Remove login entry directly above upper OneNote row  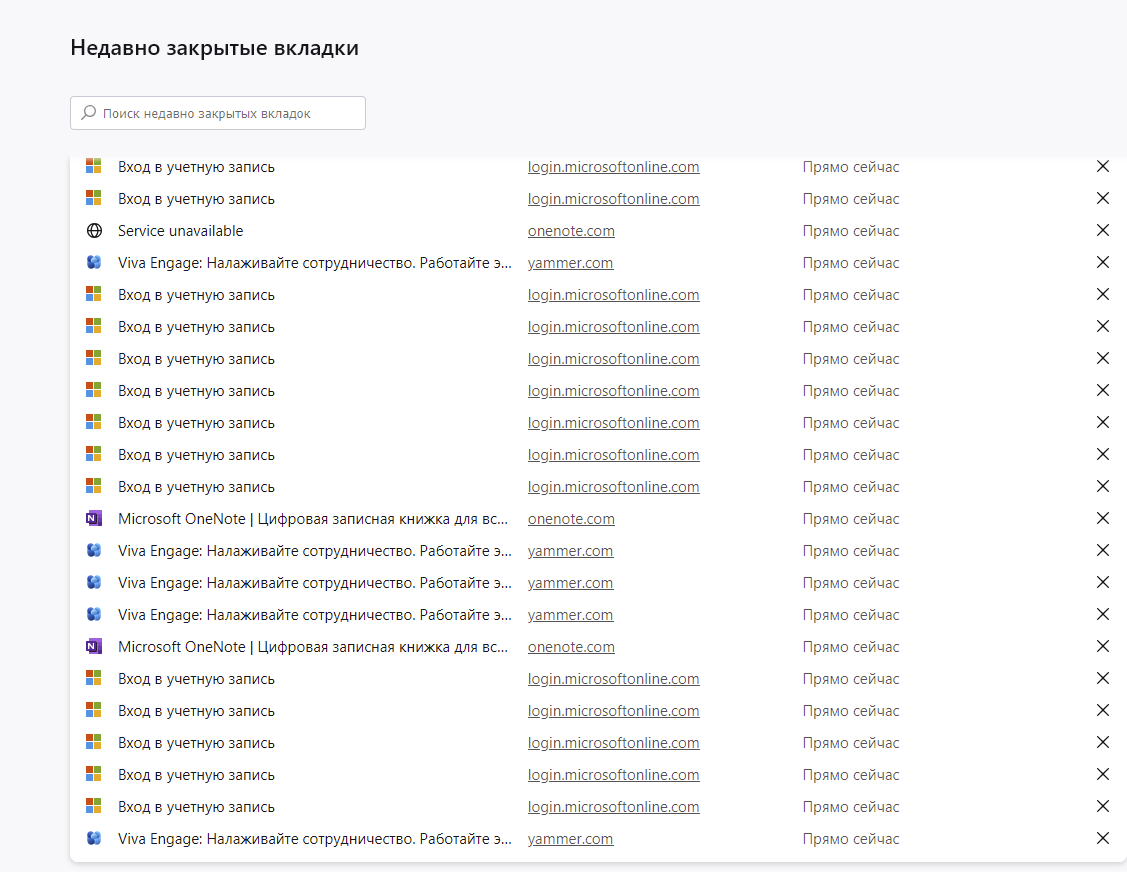[x=1103, y=487]
